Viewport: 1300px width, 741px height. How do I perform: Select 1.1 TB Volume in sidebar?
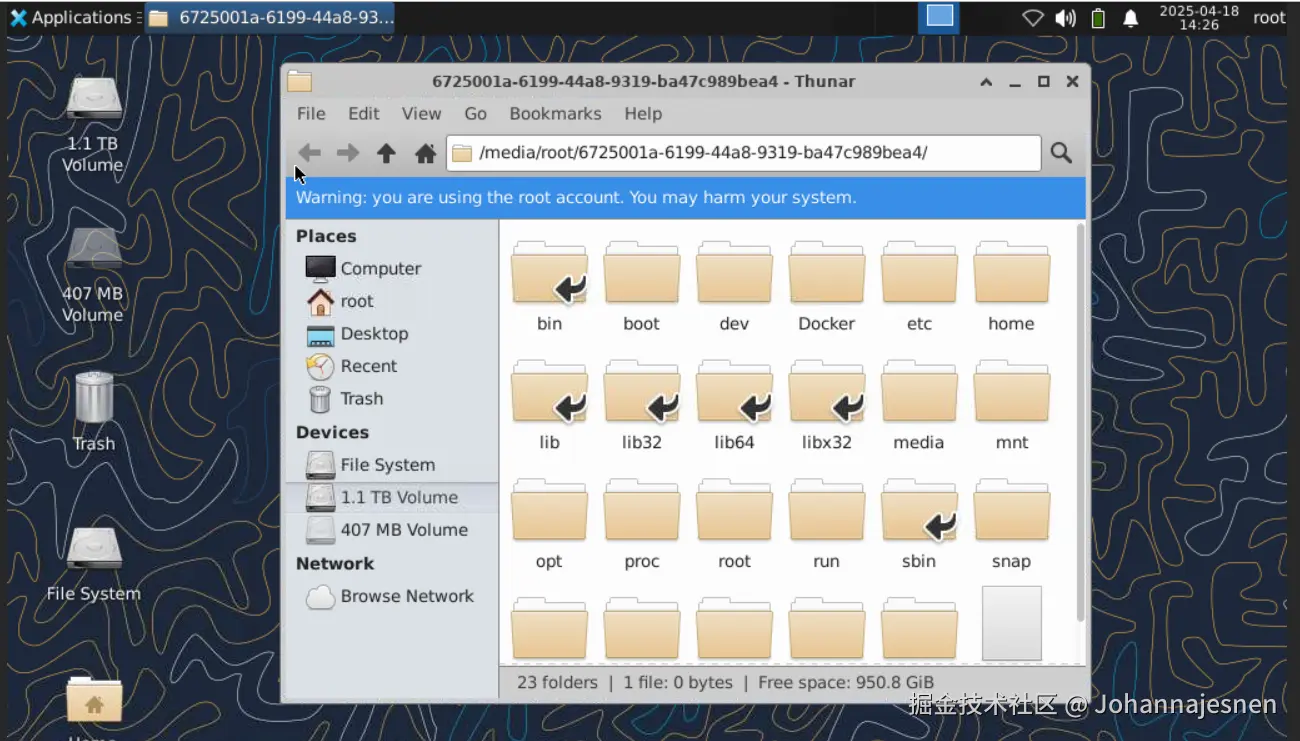[x=391, y=497]
